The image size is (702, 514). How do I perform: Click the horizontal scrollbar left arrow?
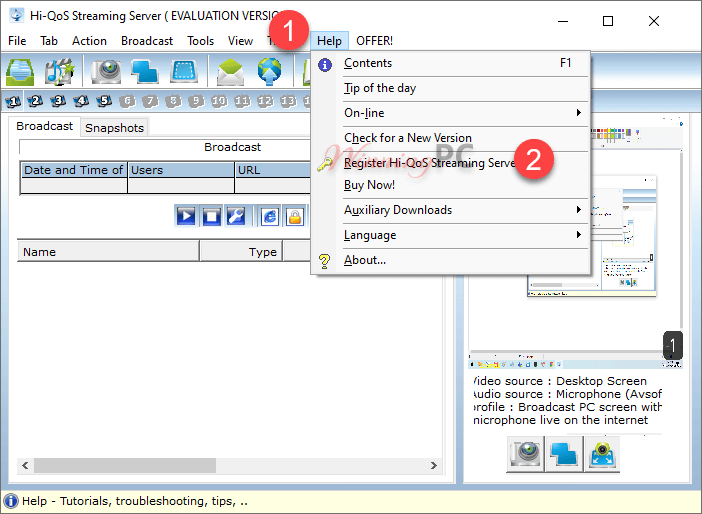coord(26,465)
